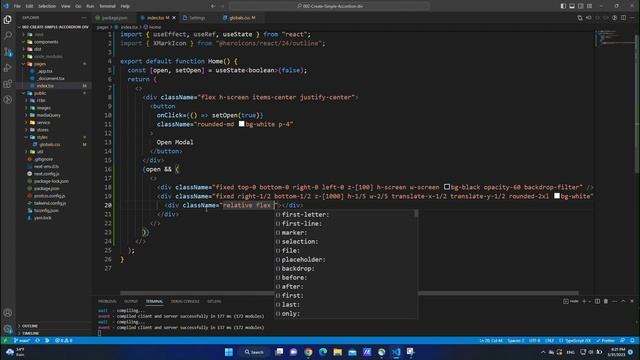Choose the placeholder: suggestion
This screenshot has height=360, width=640.
(346, 260)
